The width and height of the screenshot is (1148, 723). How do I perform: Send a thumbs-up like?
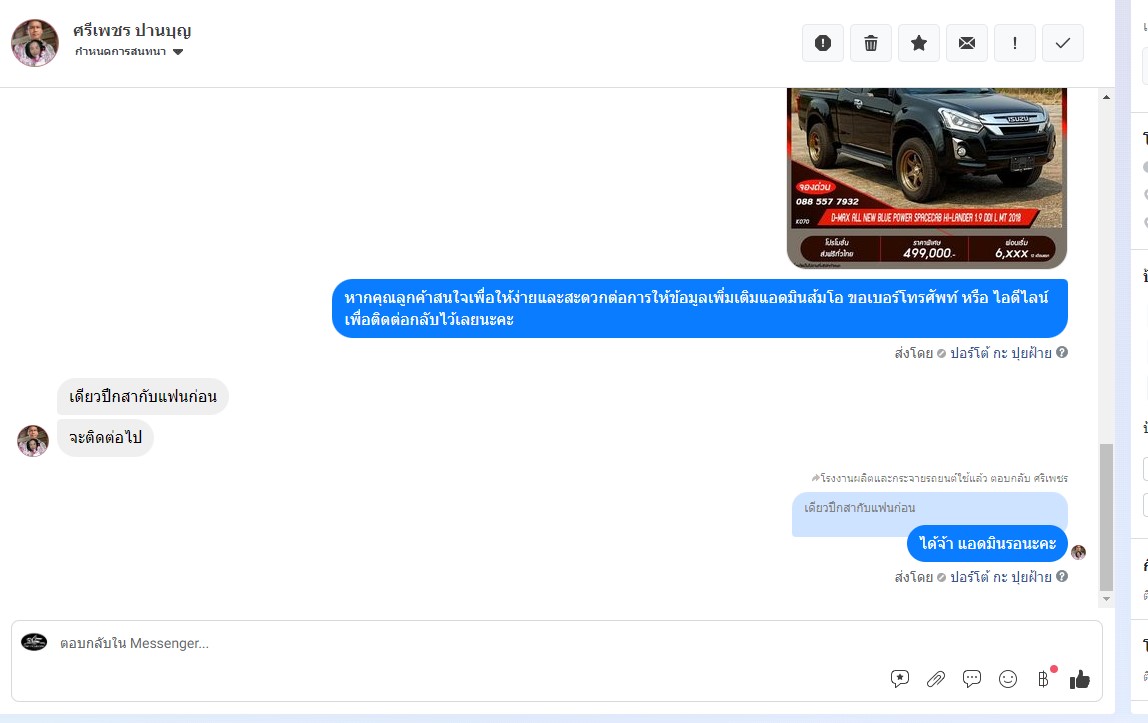tap(1080, 680)
